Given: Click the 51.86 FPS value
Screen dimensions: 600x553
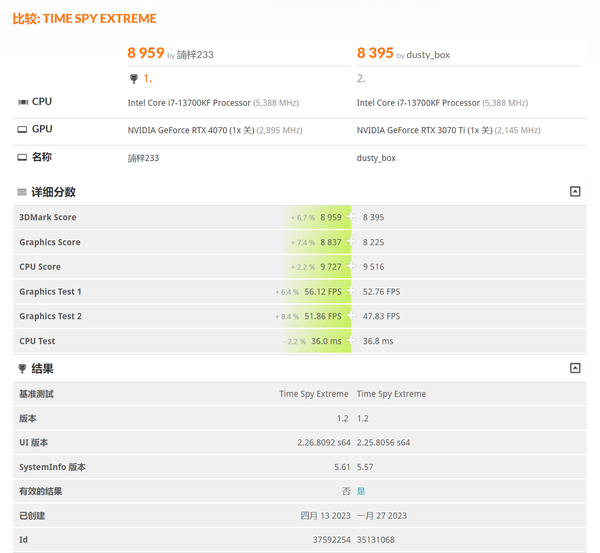Looking at the screenshot, I should [x=323, y=316].
